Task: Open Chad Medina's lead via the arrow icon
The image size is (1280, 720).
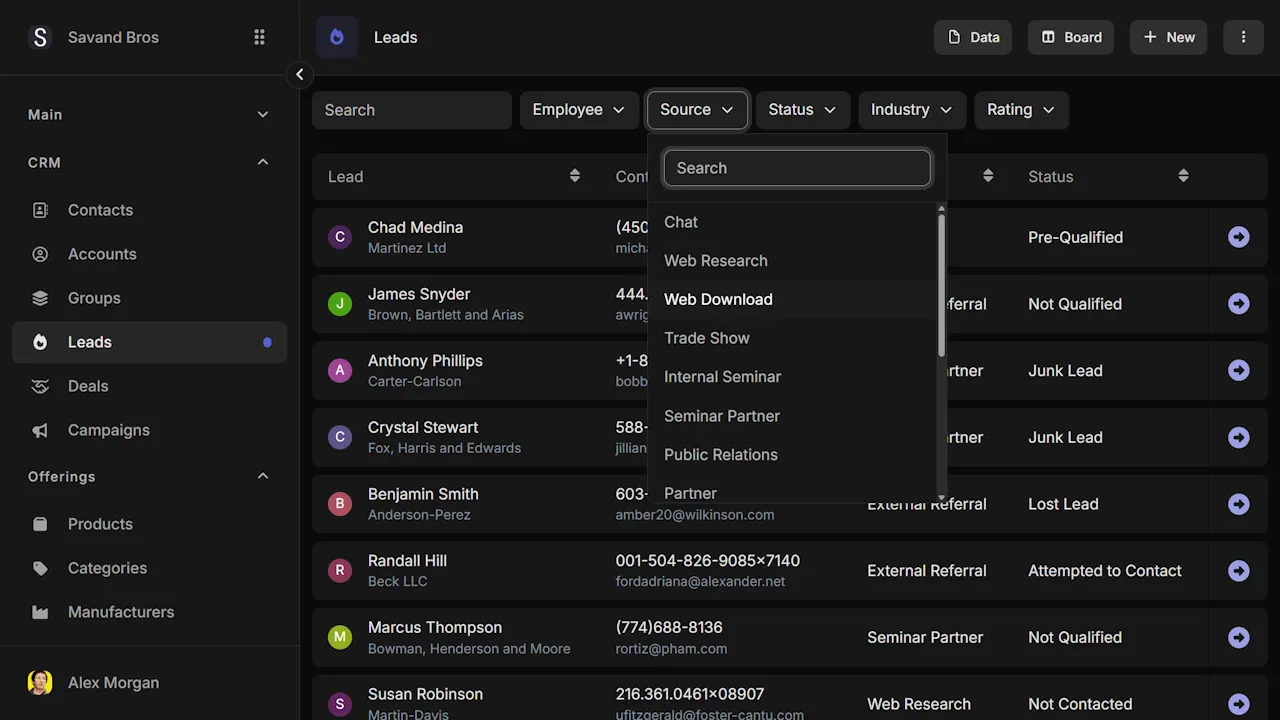Action: coord(1239,237)
